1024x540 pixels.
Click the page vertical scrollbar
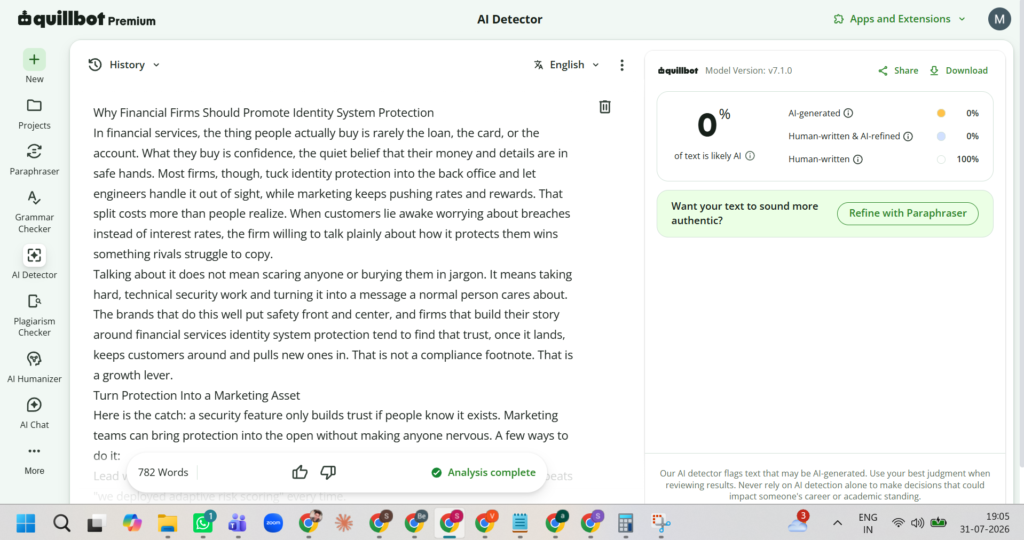tap(1020, 255)
